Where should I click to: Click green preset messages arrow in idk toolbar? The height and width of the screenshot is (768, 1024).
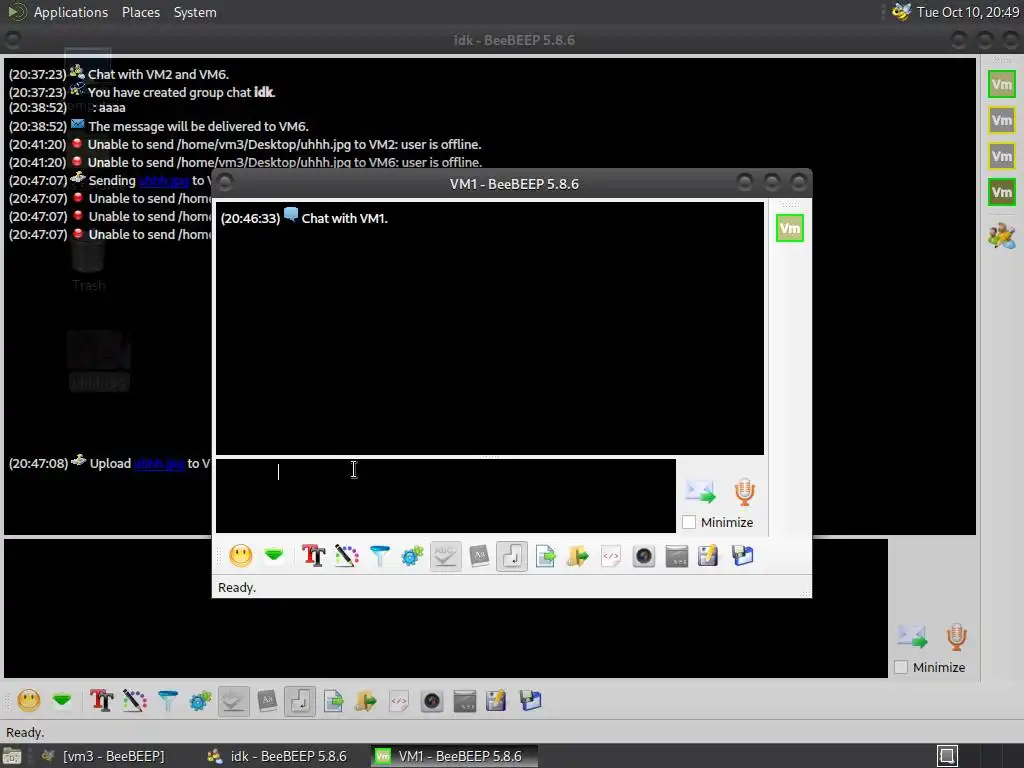[62, 701]
